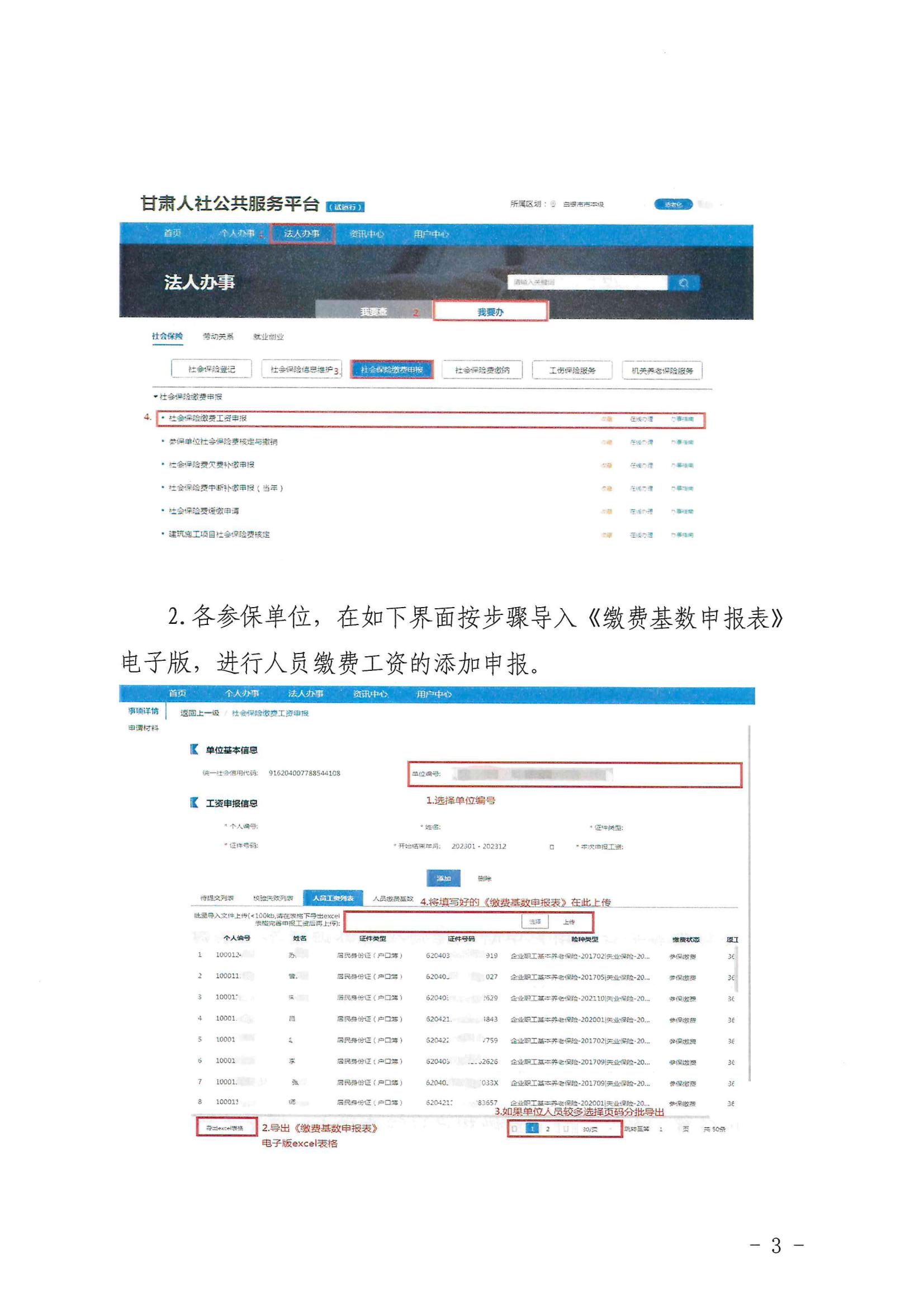
Task: Click the magnifier search icon in 法人办事 banner
Action: (683, 283)
